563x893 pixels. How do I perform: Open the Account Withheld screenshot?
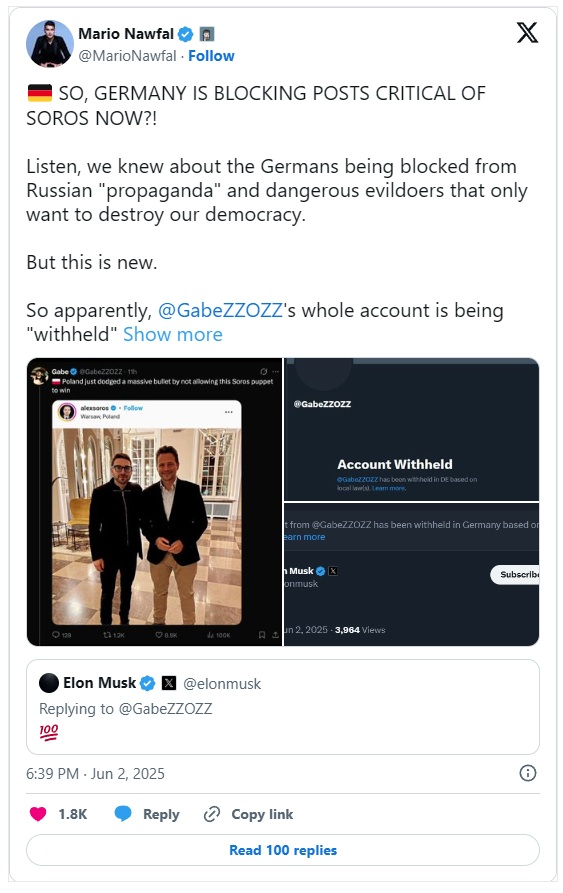point(412,429)
